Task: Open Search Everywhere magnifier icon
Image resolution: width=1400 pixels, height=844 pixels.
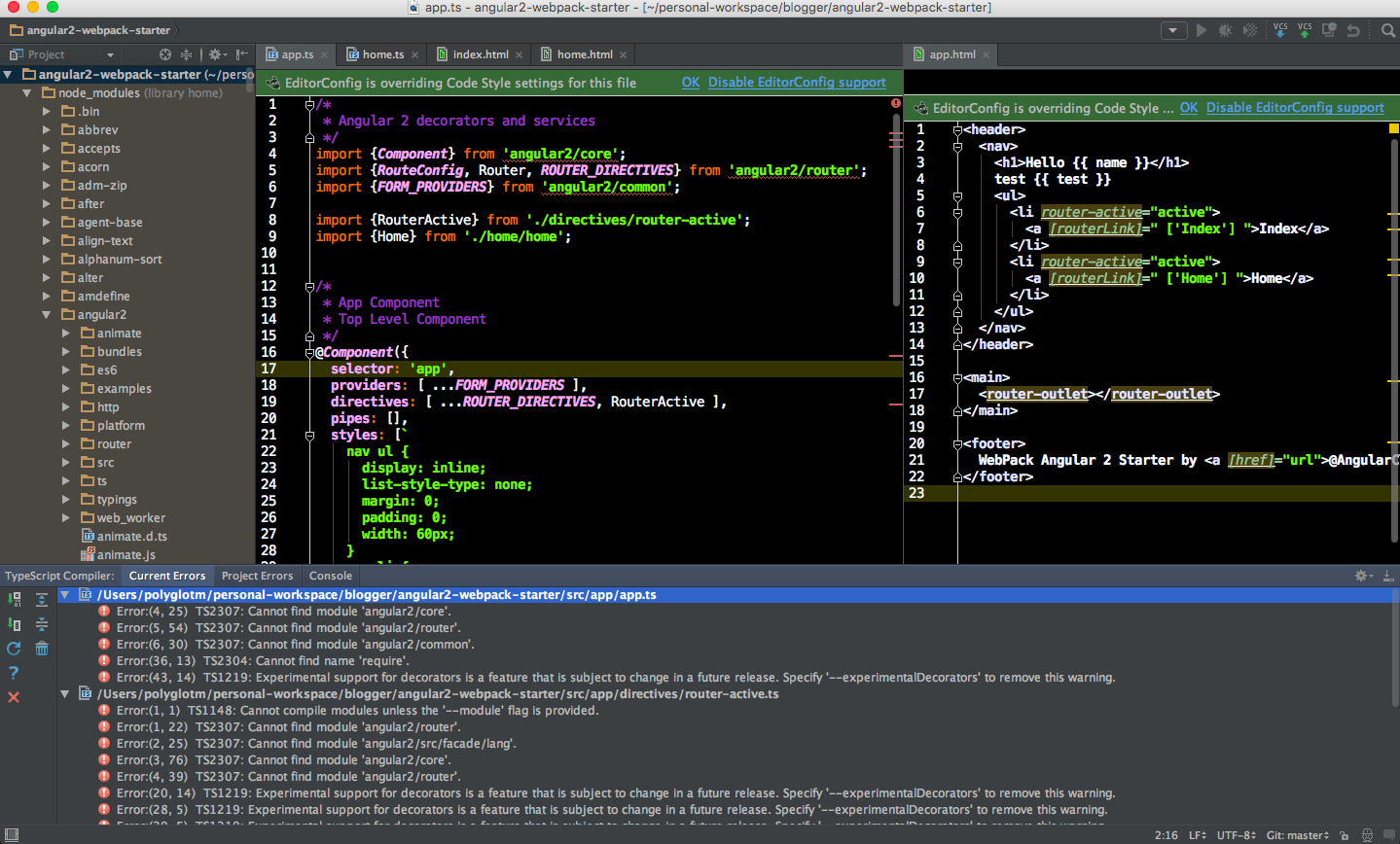Action: pyautogui.click(x=1388, y=30)
